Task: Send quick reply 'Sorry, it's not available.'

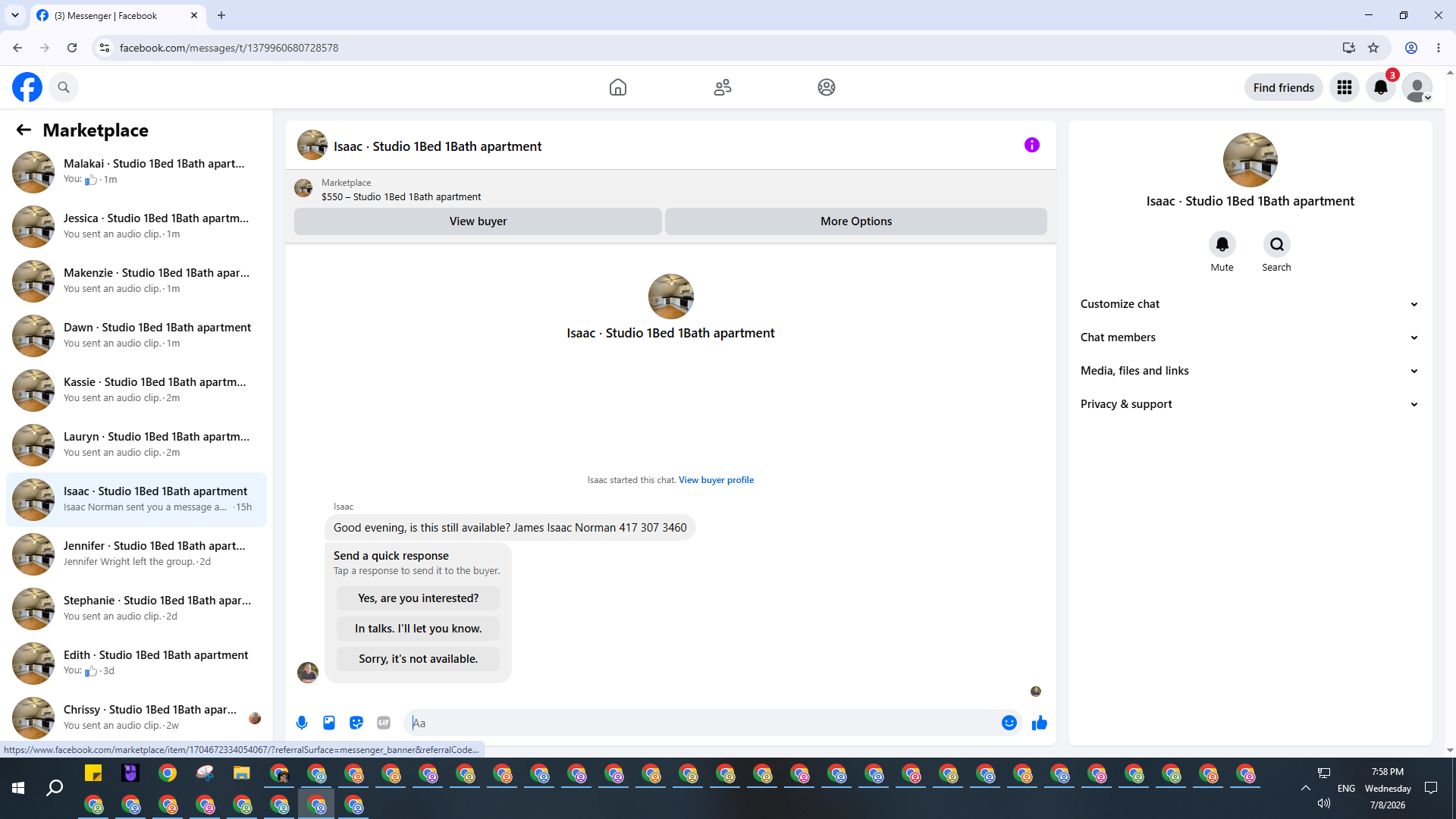Action: (x=418, y=659)
